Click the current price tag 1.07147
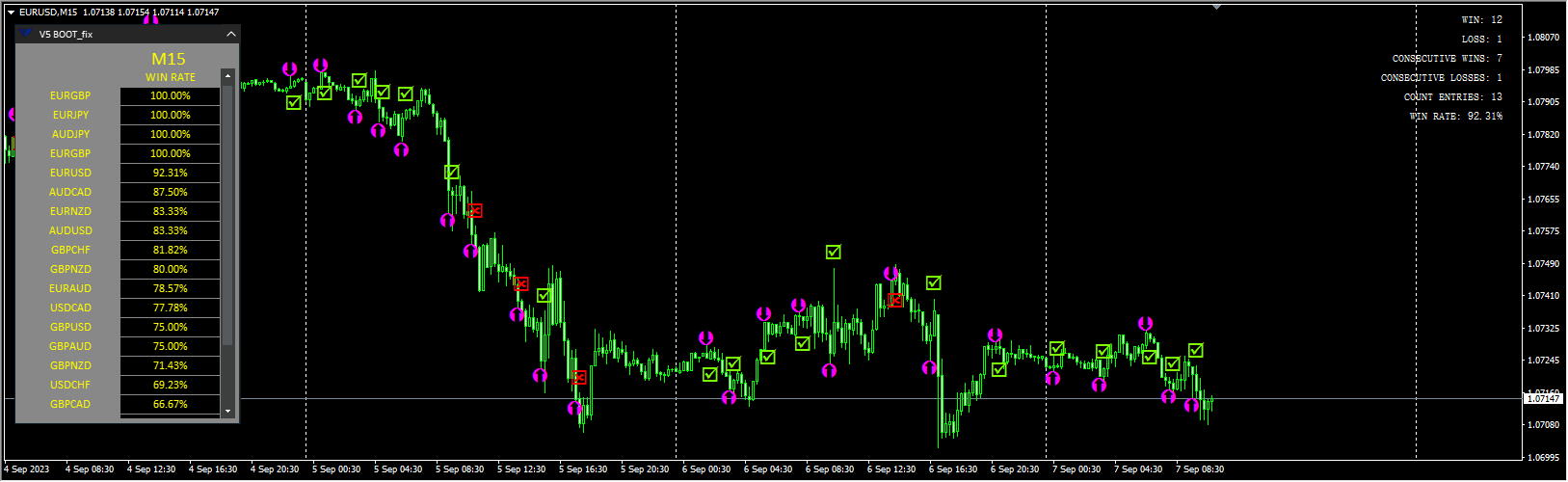This screenshot has width=1568, height=482. tap(1543, 398)
